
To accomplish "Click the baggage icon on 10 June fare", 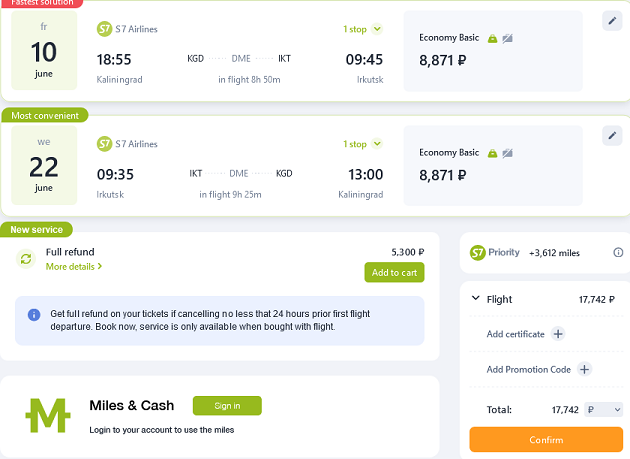I will (x=492, y=39).
